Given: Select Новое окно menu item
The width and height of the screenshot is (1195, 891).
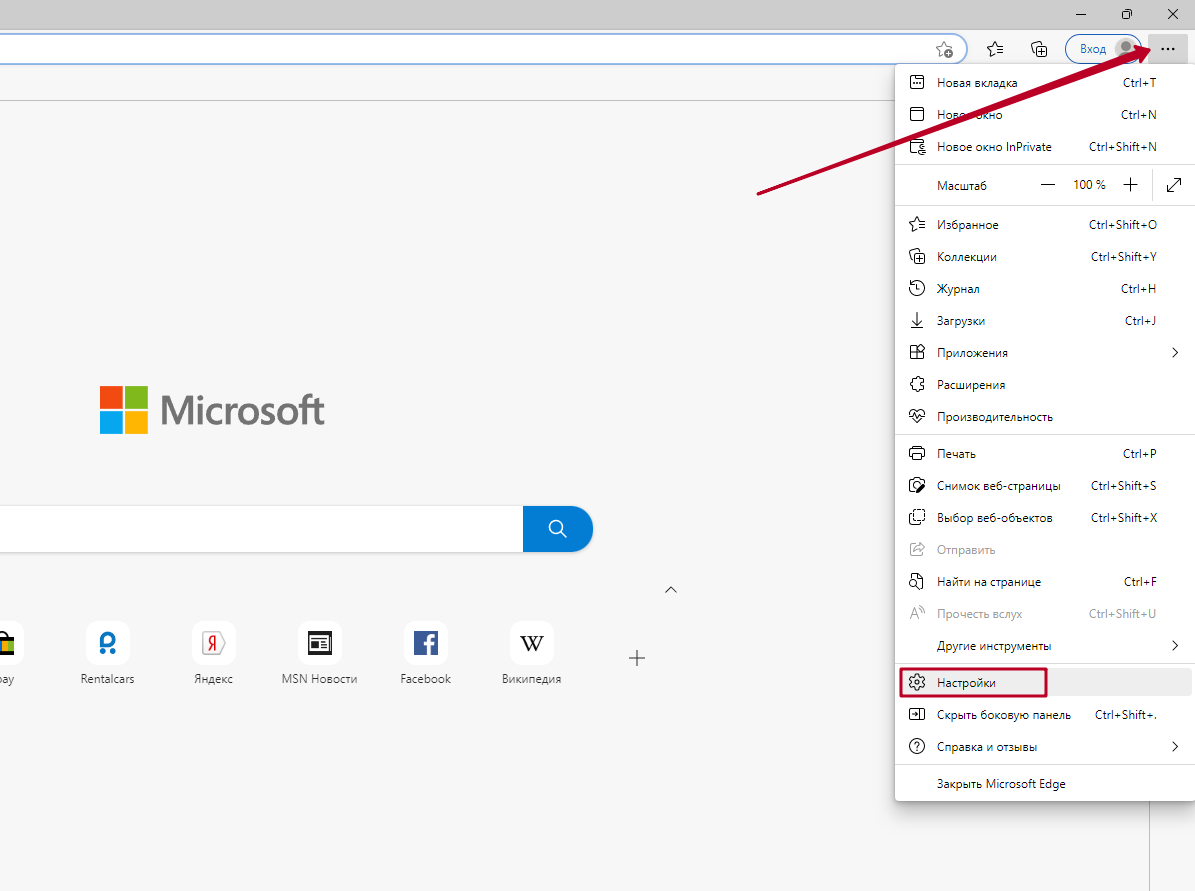Looking at the screenshot, I should tap(1044, 114).
